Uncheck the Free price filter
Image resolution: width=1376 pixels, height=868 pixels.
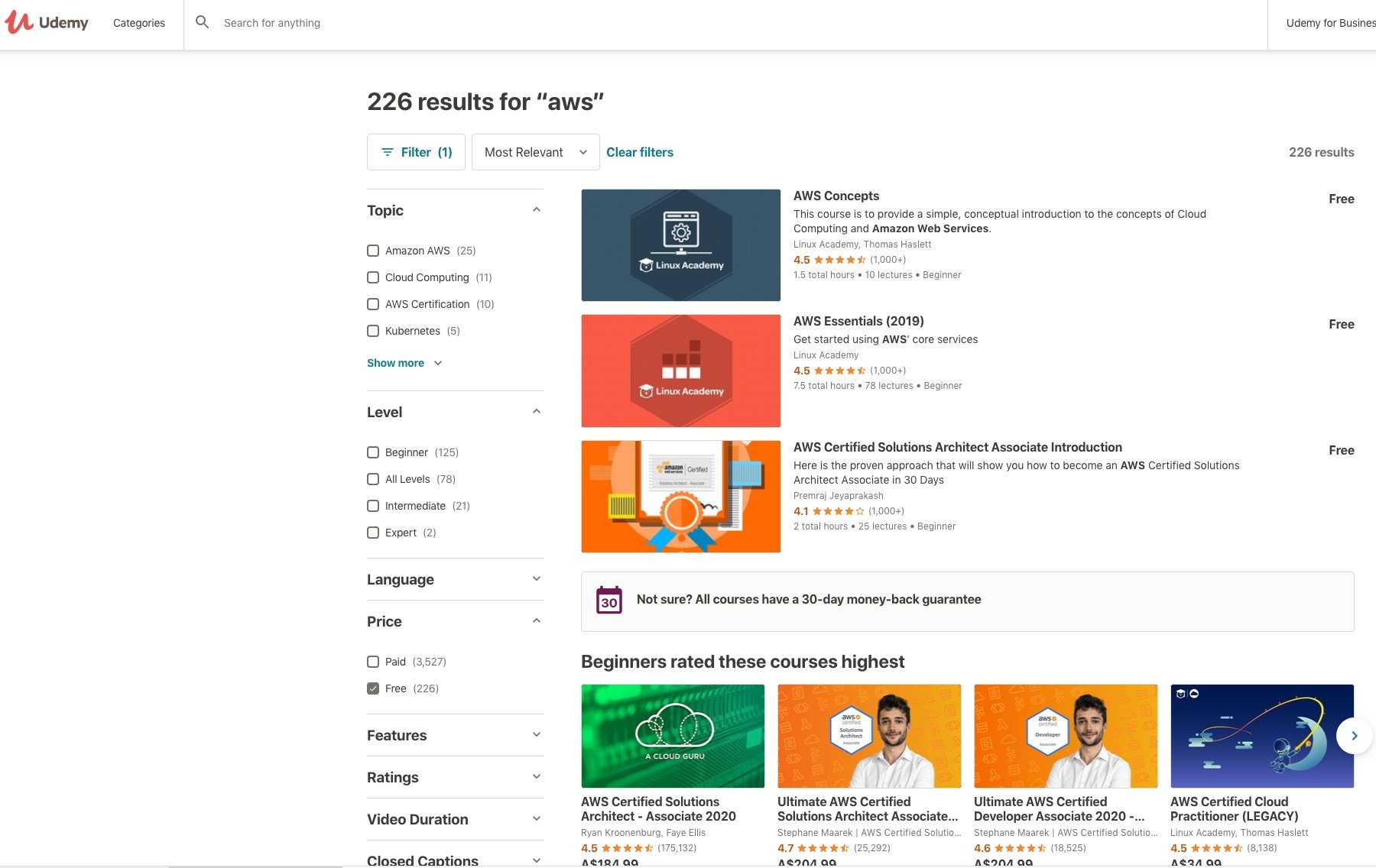[373, 688]
